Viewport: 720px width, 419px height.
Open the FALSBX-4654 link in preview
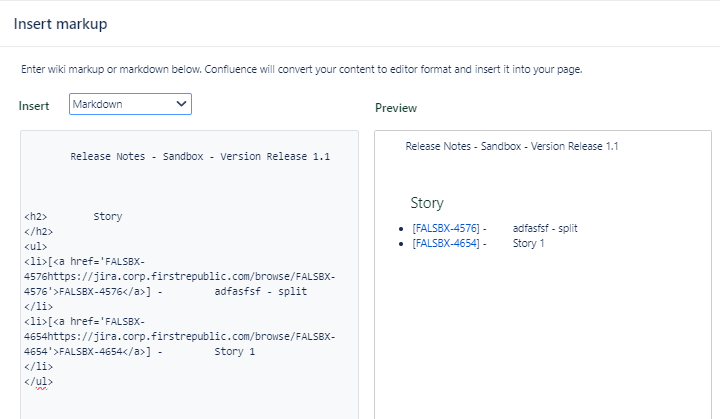(x=445, y=243)
